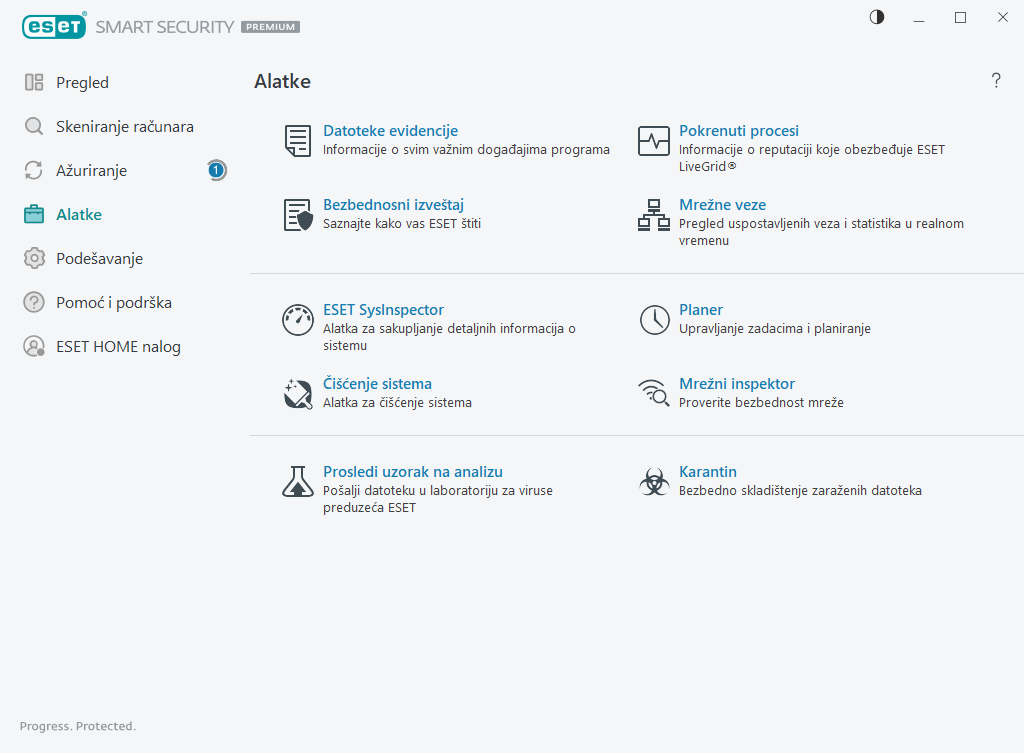Open ESET HOME nalog in the sidebar
Viewport: 1024px width, 753px height.
[x=118, y=347]
